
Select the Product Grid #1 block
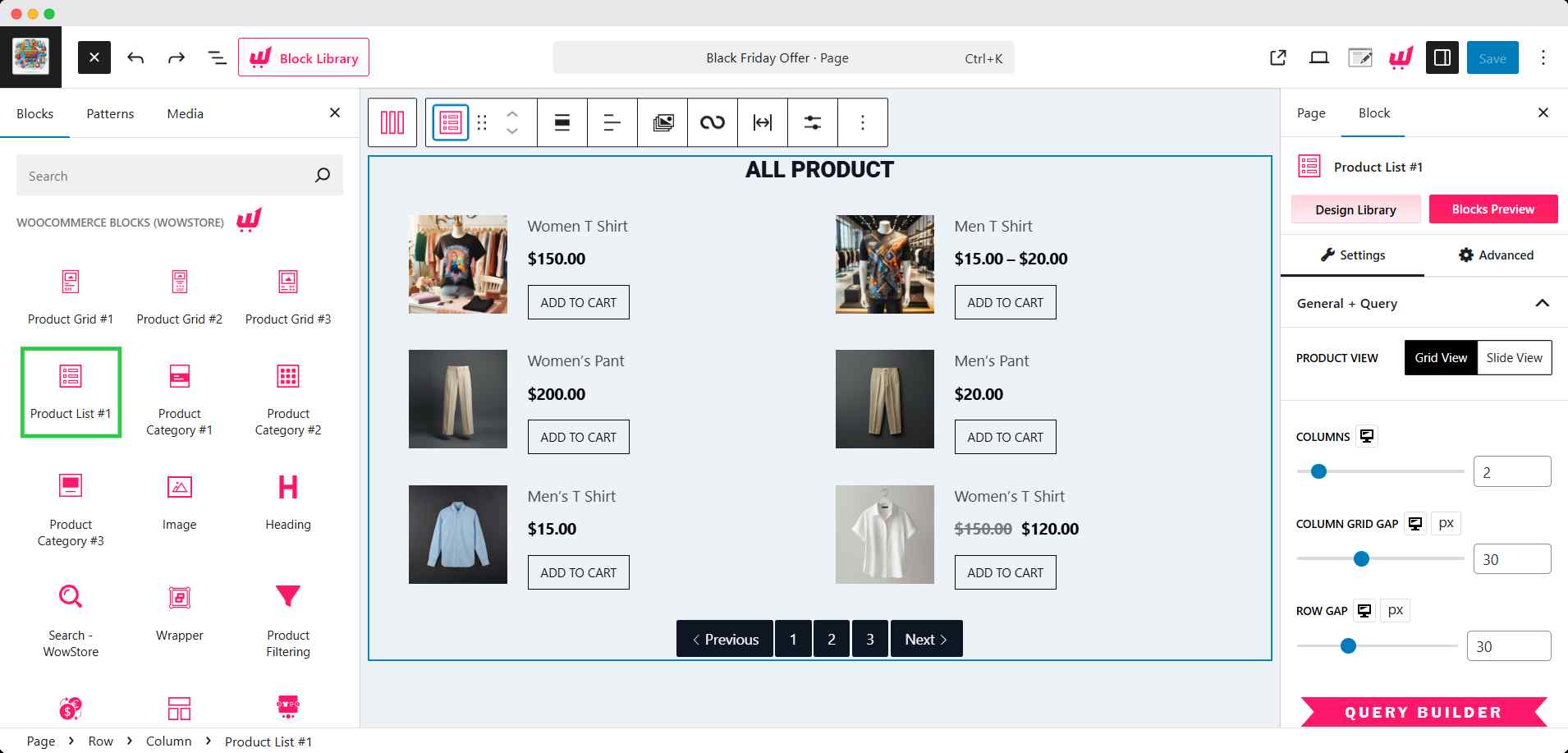[x=71, y=296]
